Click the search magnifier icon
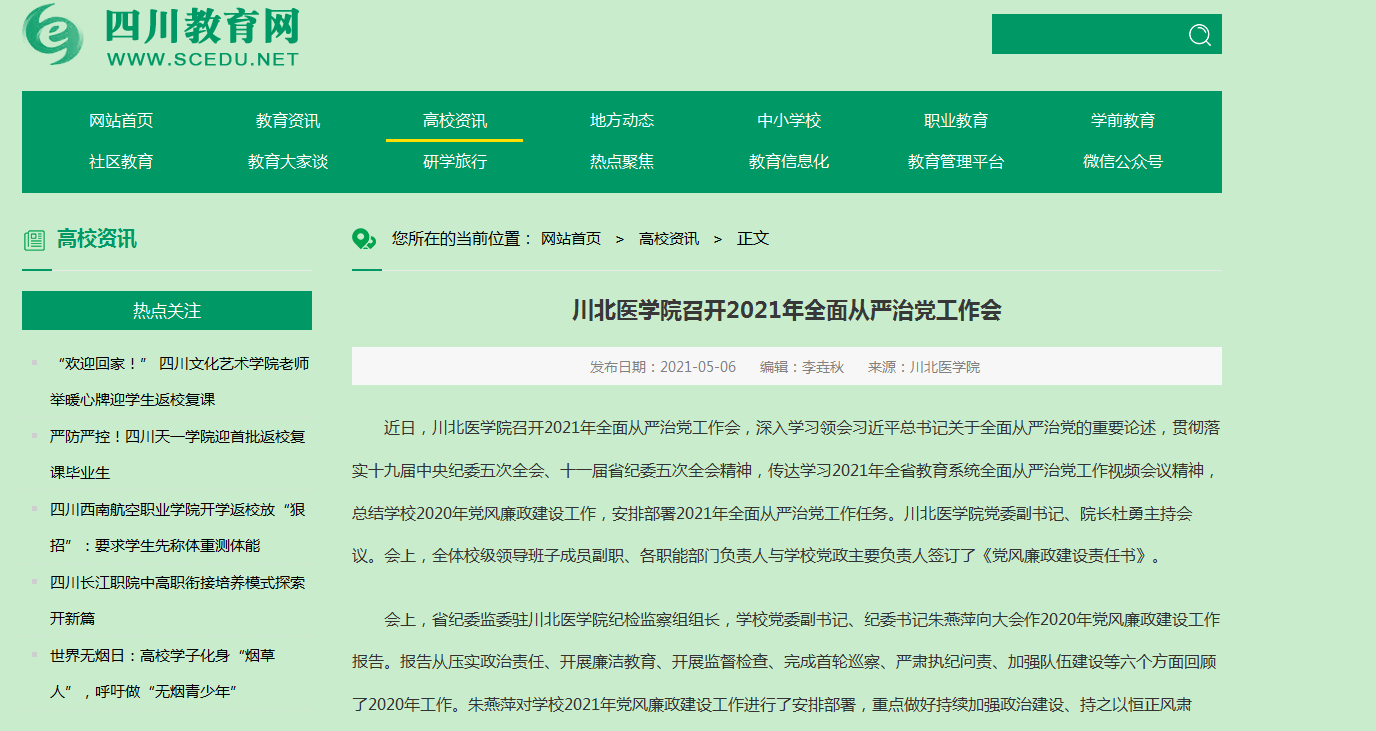 point(1199,35)
